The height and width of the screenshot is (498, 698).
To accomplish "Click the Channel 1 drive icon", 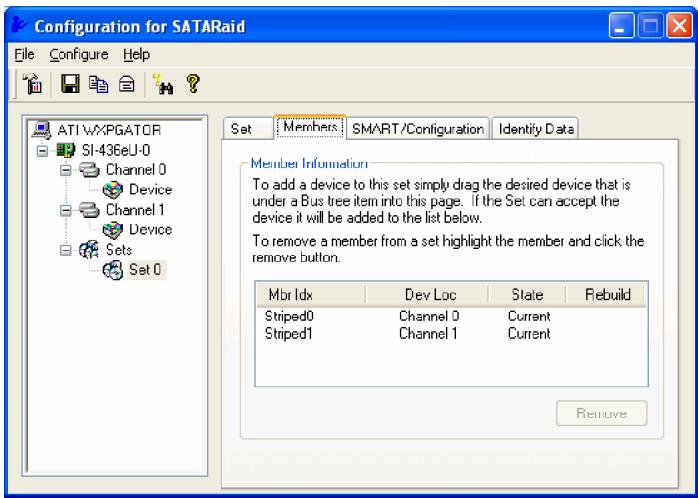I will pos(89,210).
